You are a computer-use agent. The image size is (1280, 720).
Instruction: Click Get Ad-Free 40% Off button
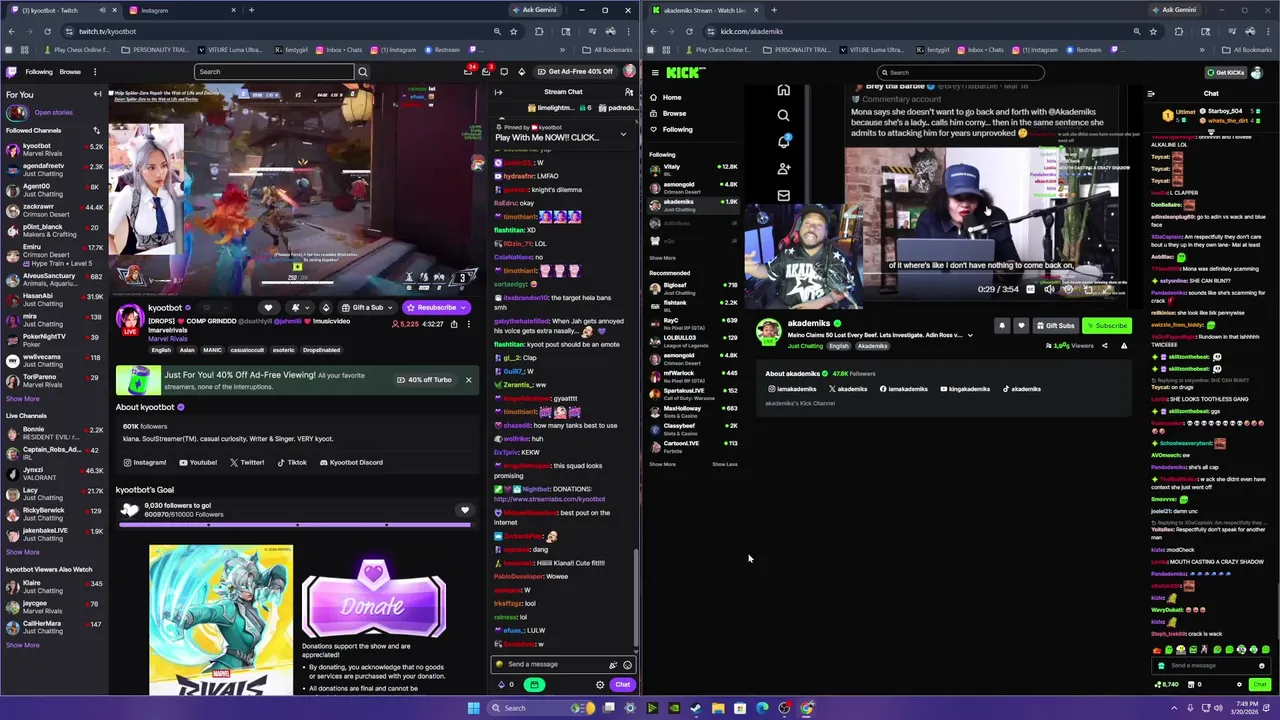click(576, 71)
